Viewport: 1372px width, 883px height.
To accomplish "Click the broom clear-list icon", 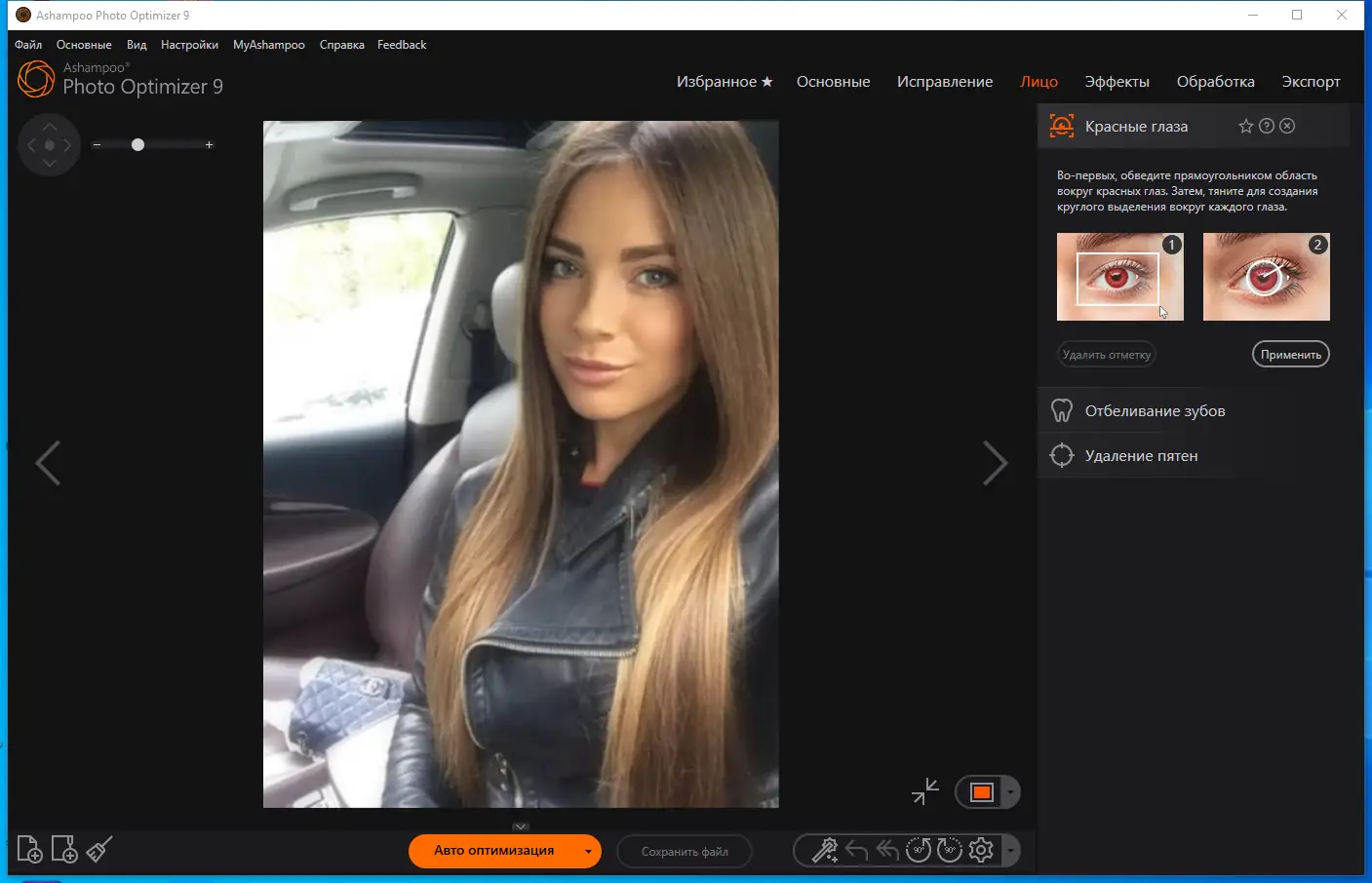I will [x=99, y=850].
